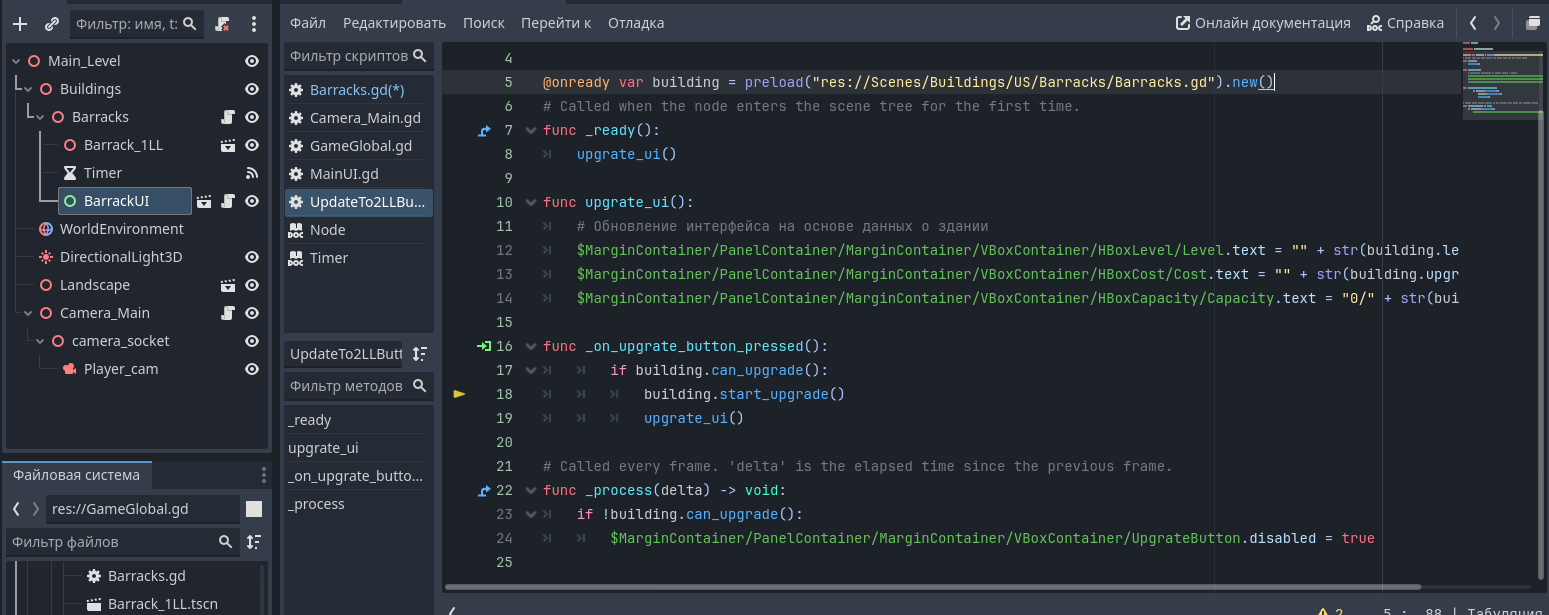The width and height of the screenshot is (1549, 615).
Task: Open the Редактировать menu
Action: coord(394,23)
